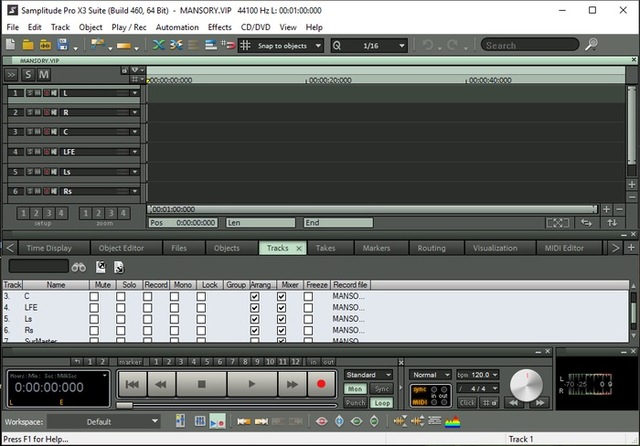Click the position slider below transport buttons
640x446 pixels.
point(124,405)
